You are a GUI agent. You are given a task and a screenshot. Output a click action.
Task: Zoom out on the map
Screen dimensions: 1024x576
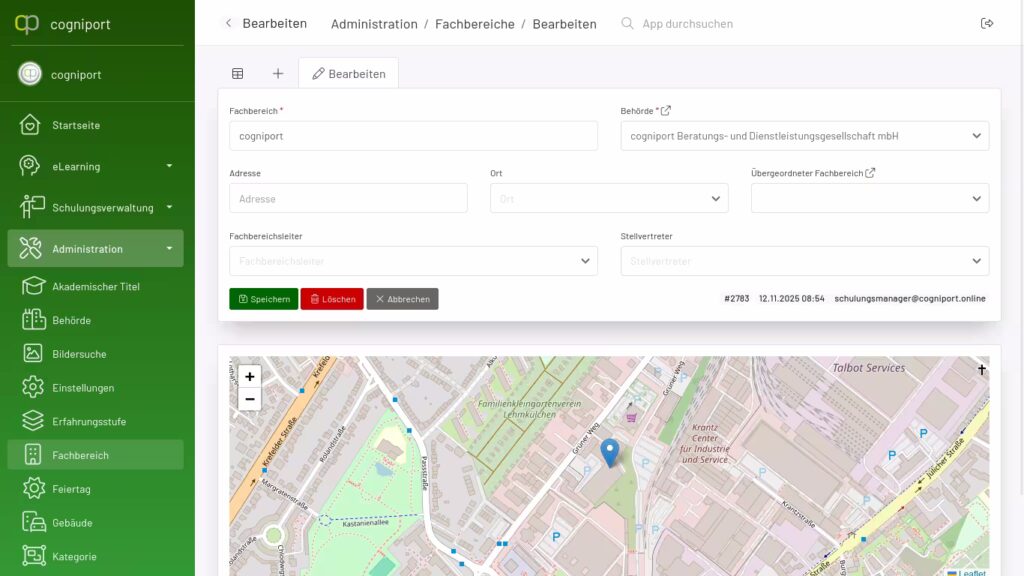[249, 399]
